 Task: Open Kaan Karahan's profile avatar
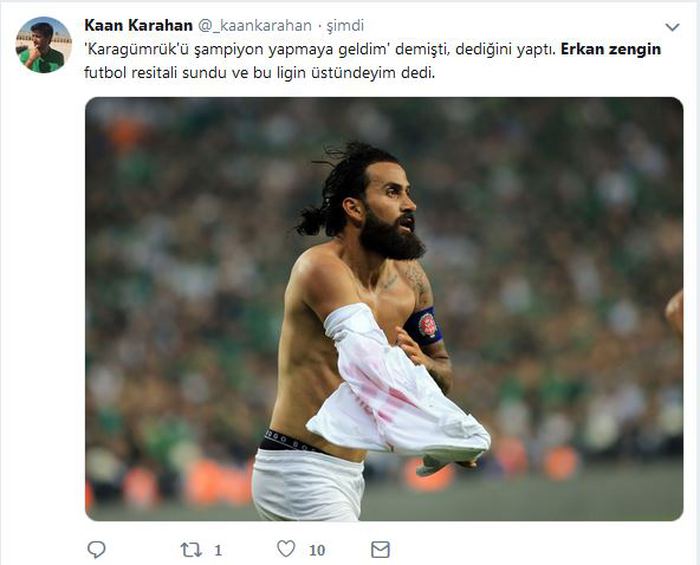point(43,45)
